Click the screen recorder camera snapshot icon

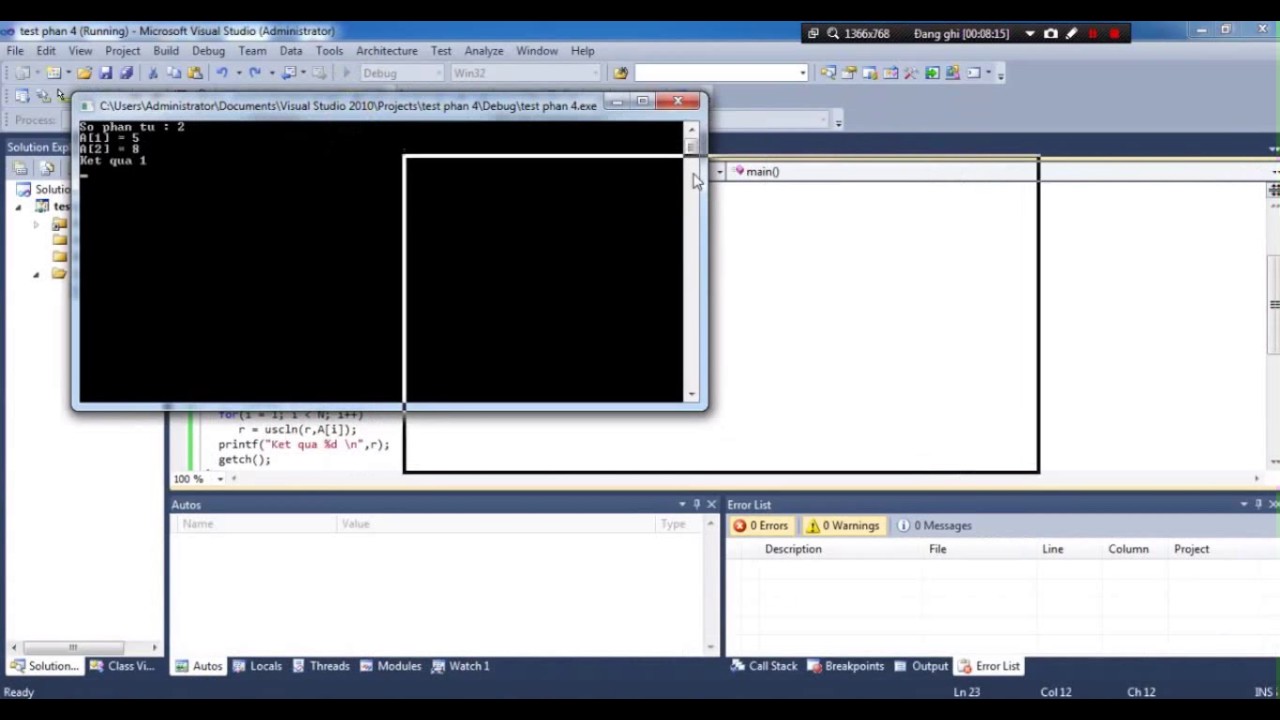[1051, 34]
